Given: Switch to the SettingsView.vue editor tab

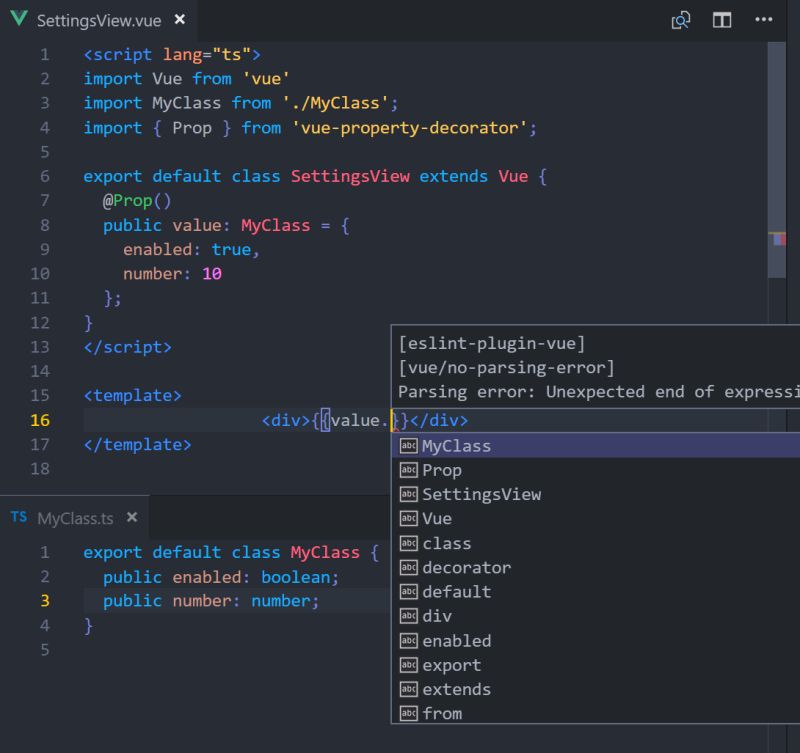Looking at the screenshot, I should [x=93, y=17].
